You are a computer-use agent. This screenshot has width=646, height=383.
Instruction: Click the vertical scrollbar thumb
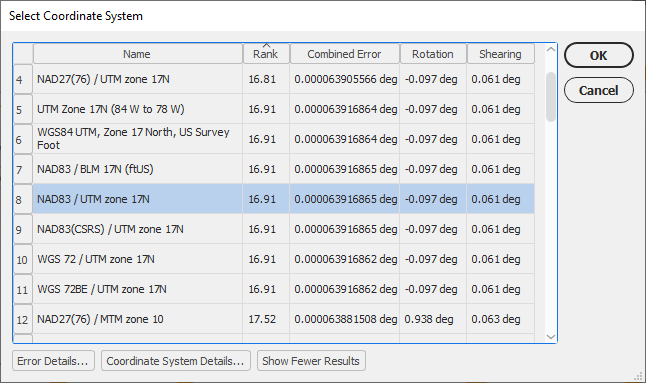(x=551, y=97)
